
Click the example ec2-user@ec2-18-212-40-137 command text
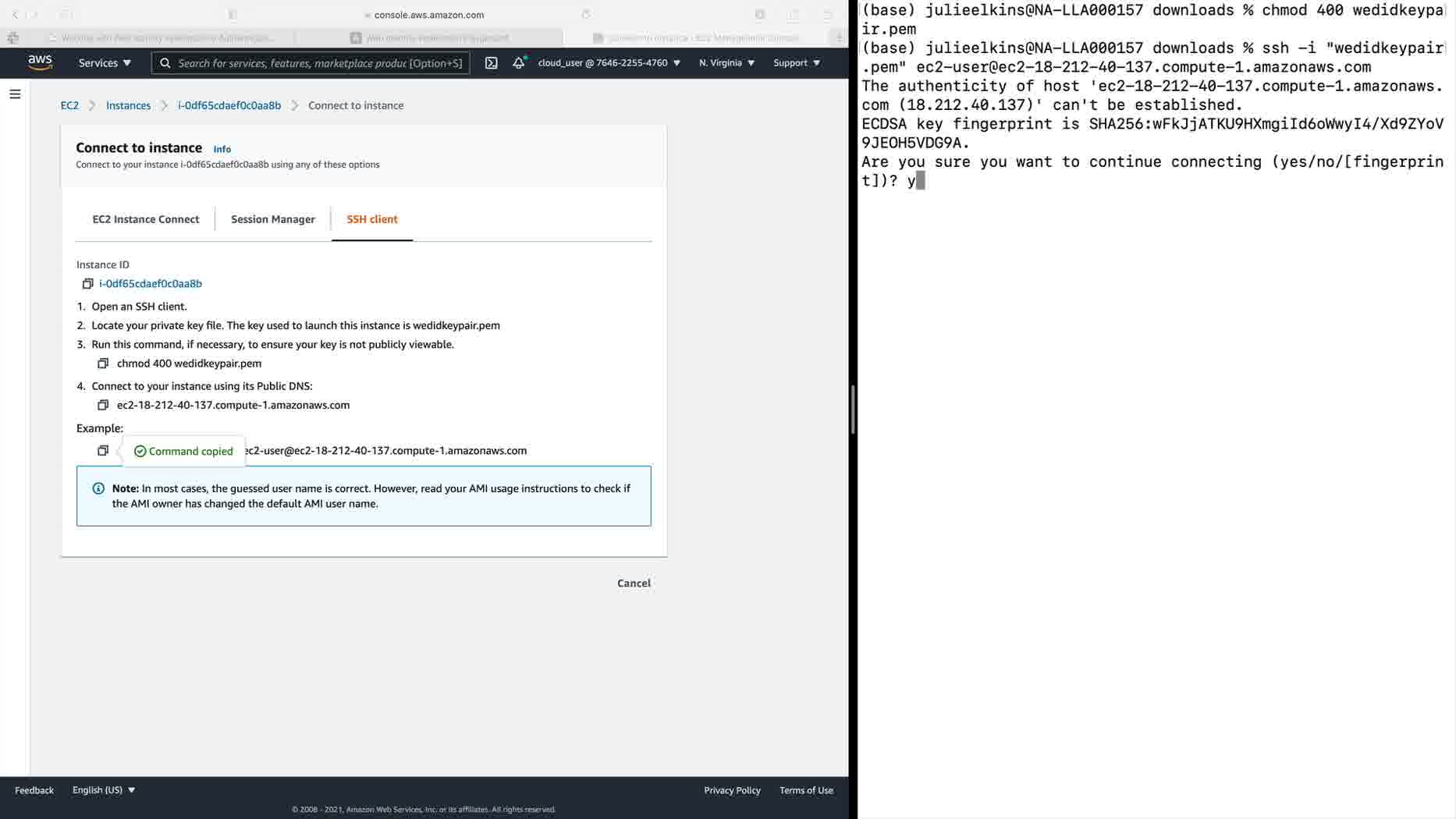[385, 451]
